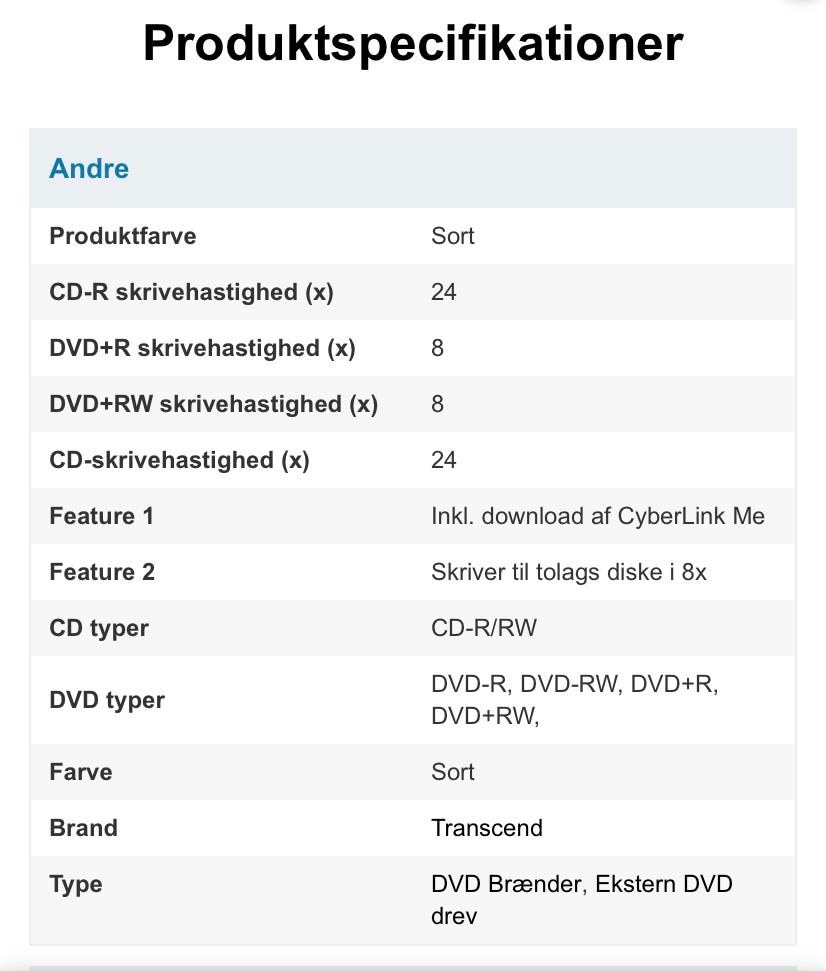Click the DVD+RW skrivehastighed (x) label

point(213,404)
